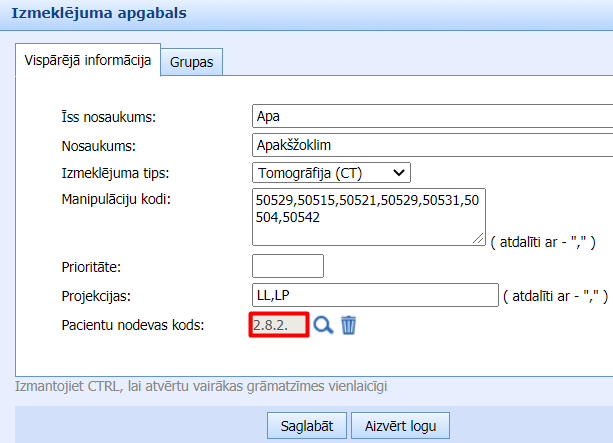Focus the empty Prioritāte field
Image resolution: width=613 pixels, height=443 pixels.
tap(288, 267)
